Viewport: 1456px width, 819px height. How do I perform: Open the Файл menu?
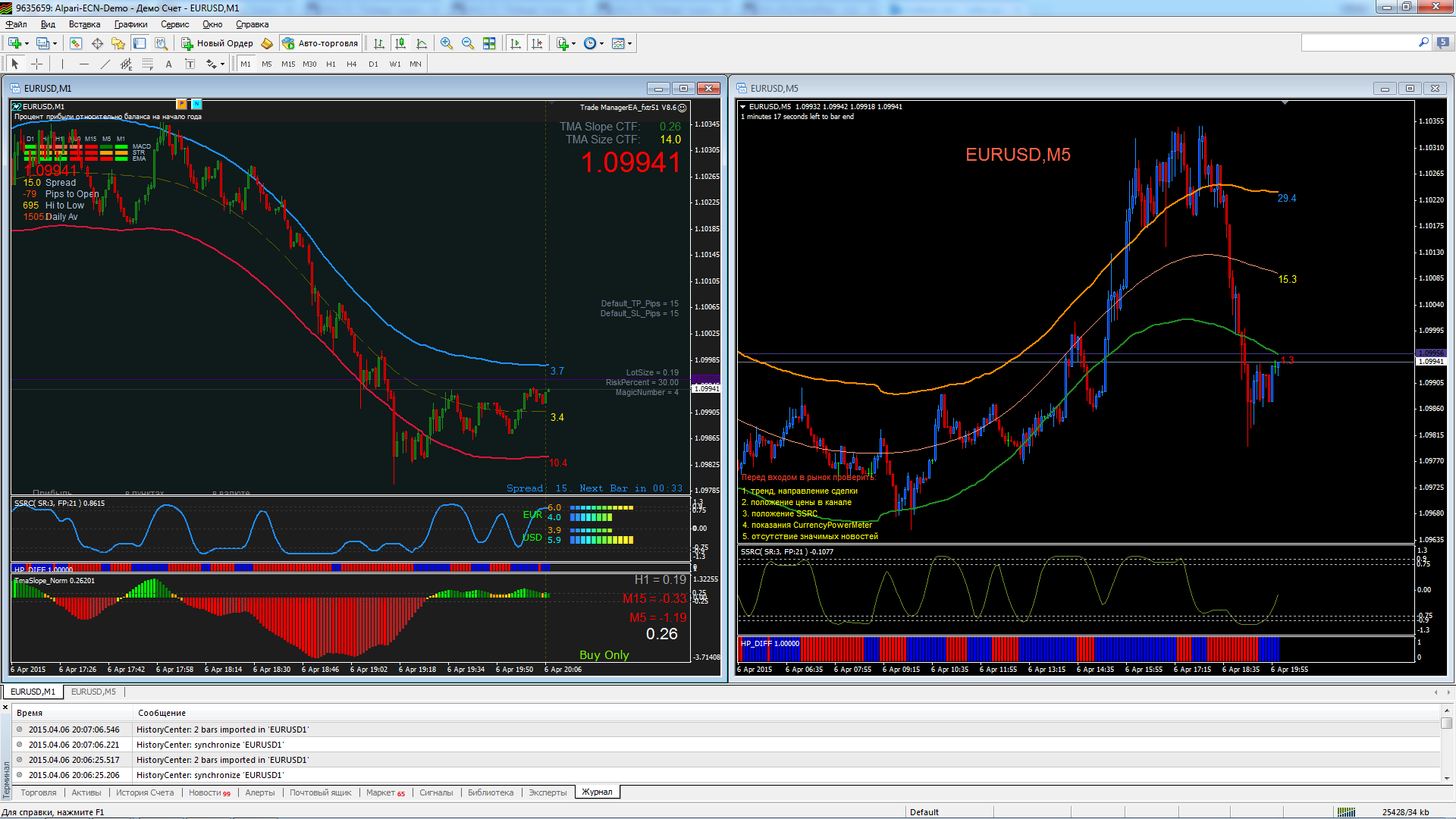(16, 24)
